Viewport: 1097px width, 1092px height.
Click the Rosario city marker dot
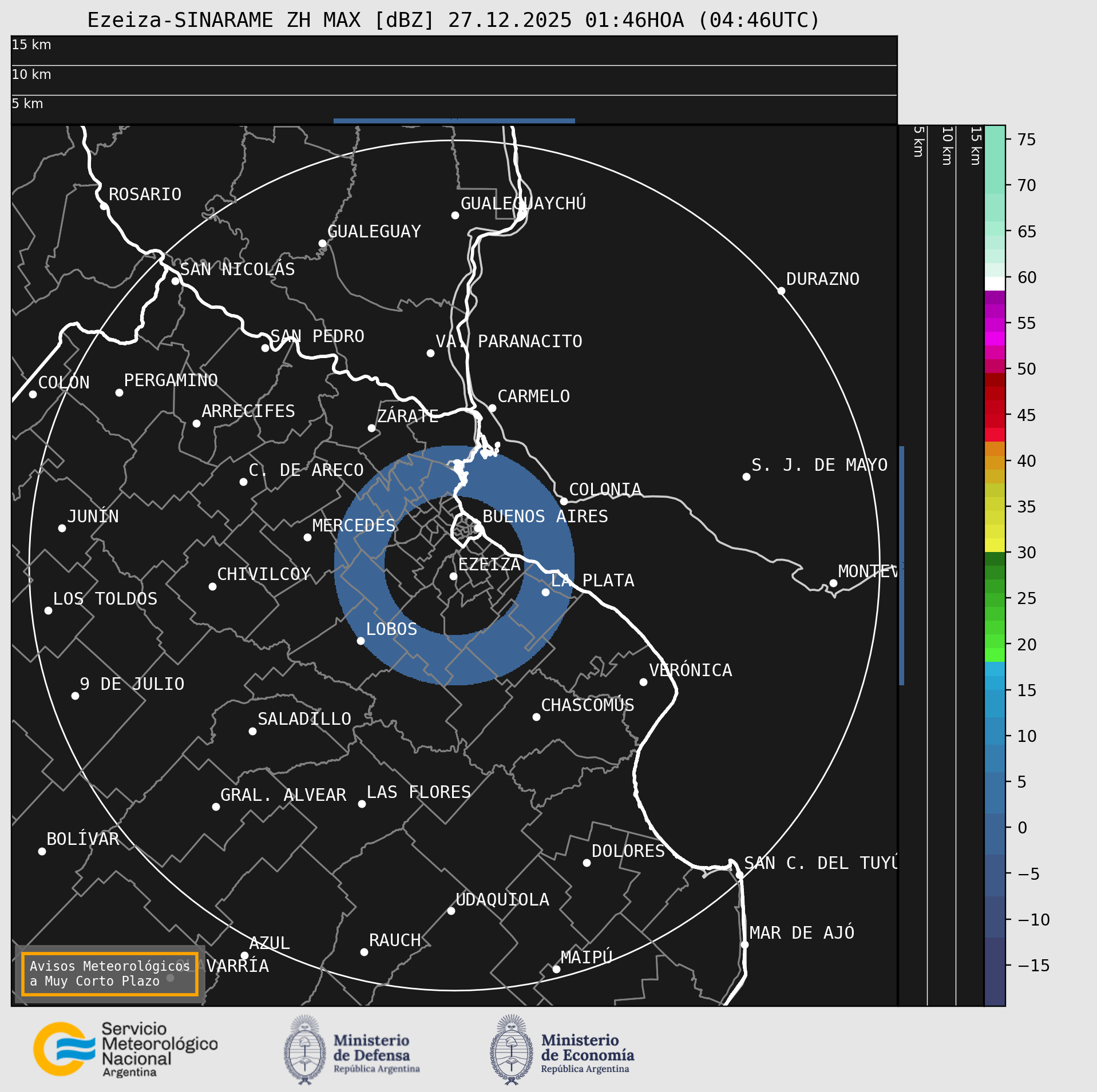[x=104, y=206]
